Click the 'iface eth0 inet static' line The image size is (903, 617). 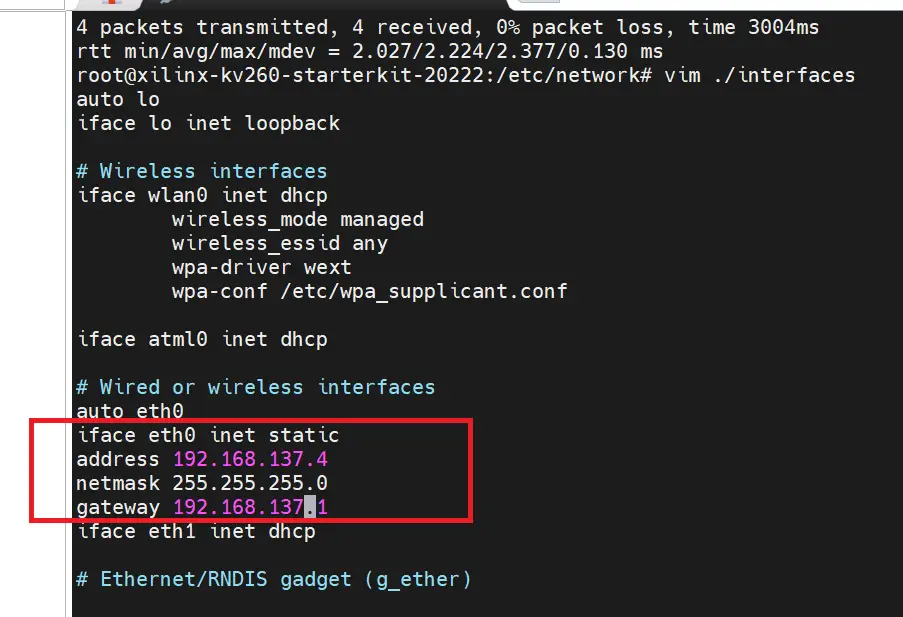pyautogui.click(x=208, y=435)
